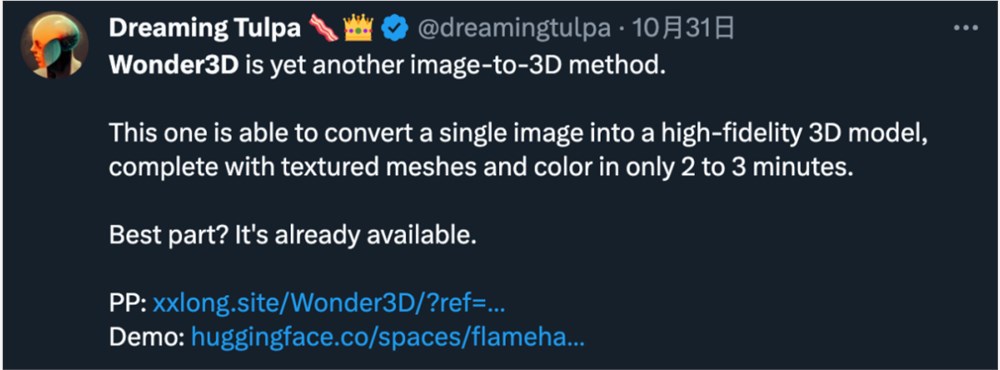Click the bold Wonder3D word
1000x370 pixels.
(x=174, y=66)
